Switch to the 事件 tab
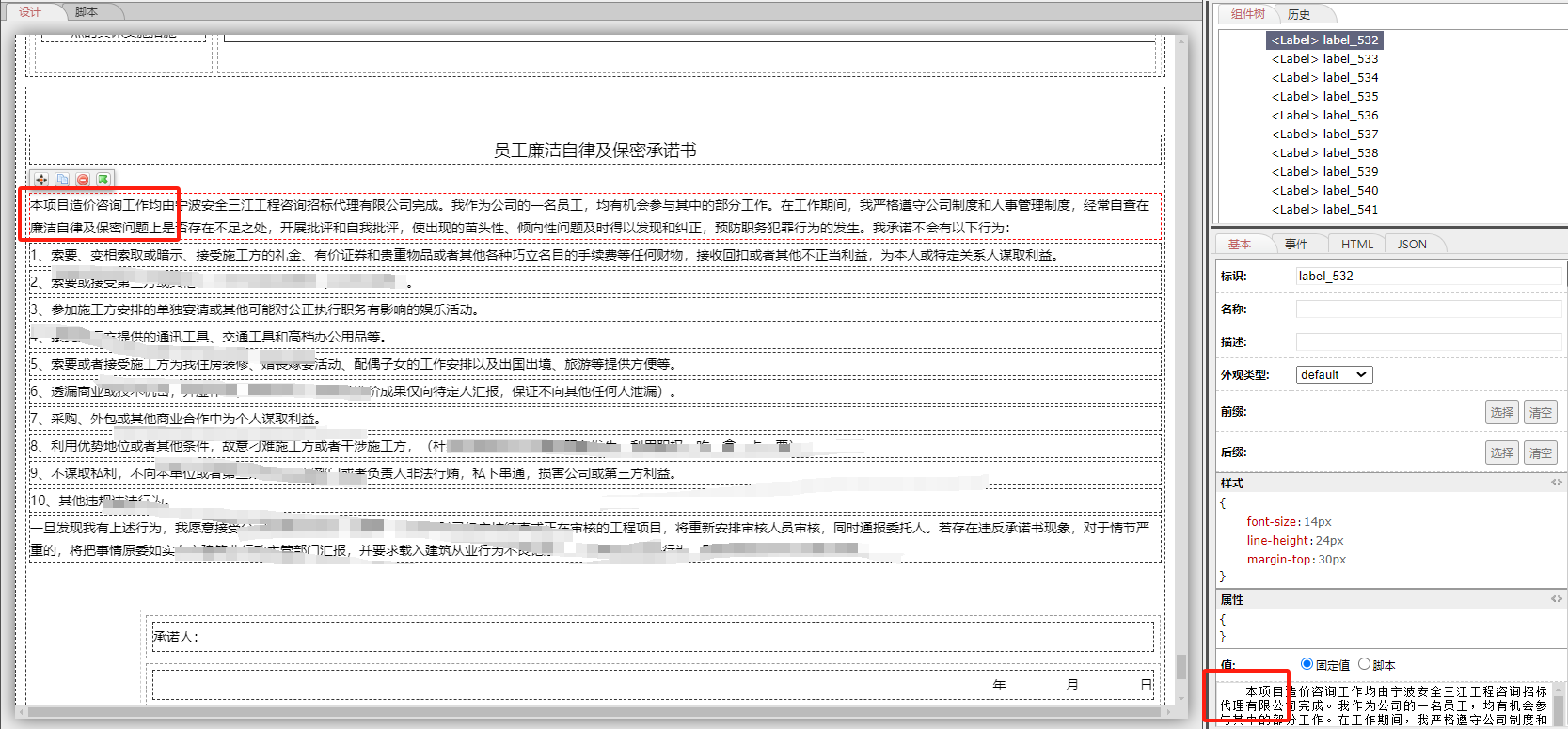This screenshot has height=729, width=1568. 1296,245
